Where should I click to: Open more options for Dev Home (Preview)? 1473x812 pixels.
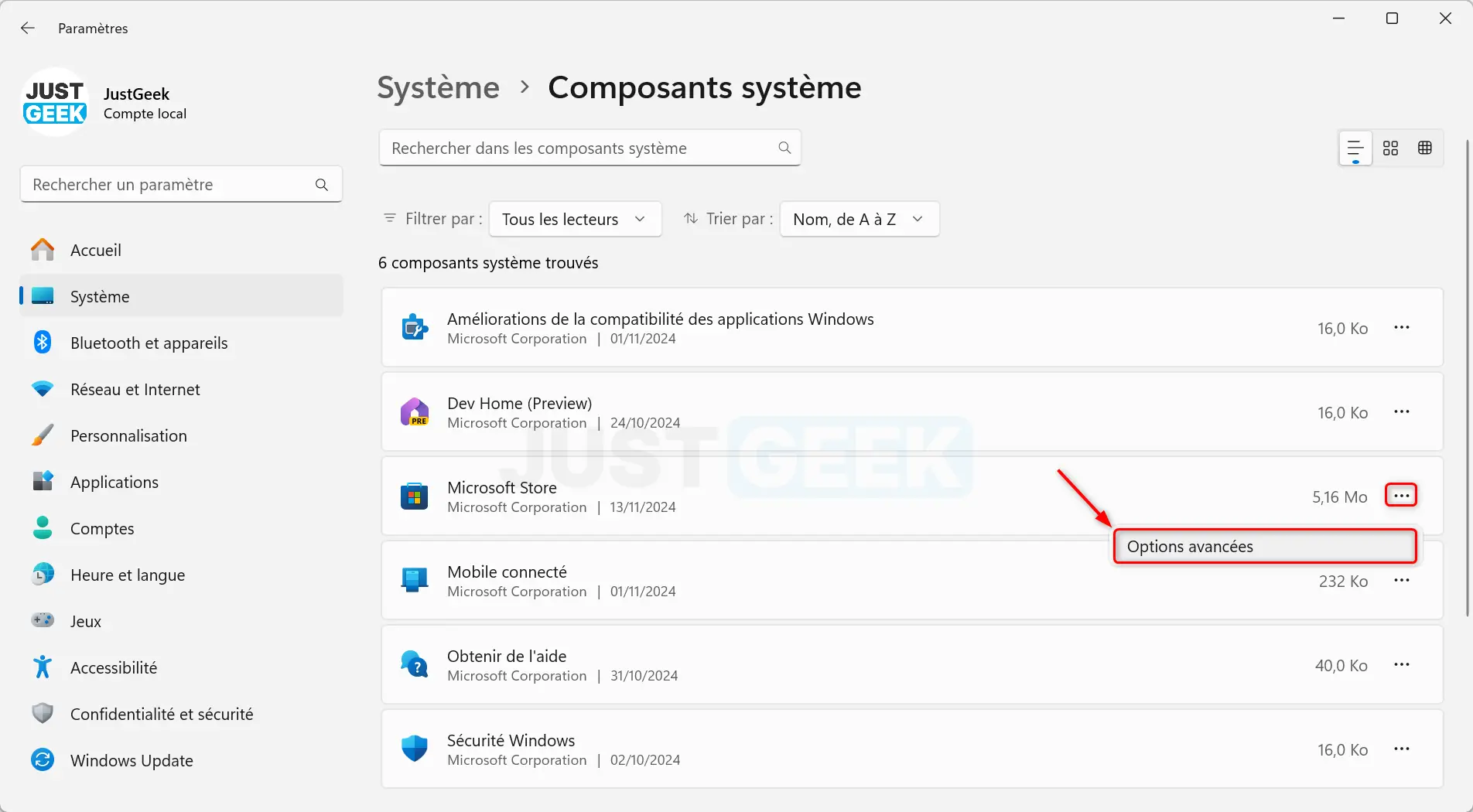click(x=1402, y=411)
